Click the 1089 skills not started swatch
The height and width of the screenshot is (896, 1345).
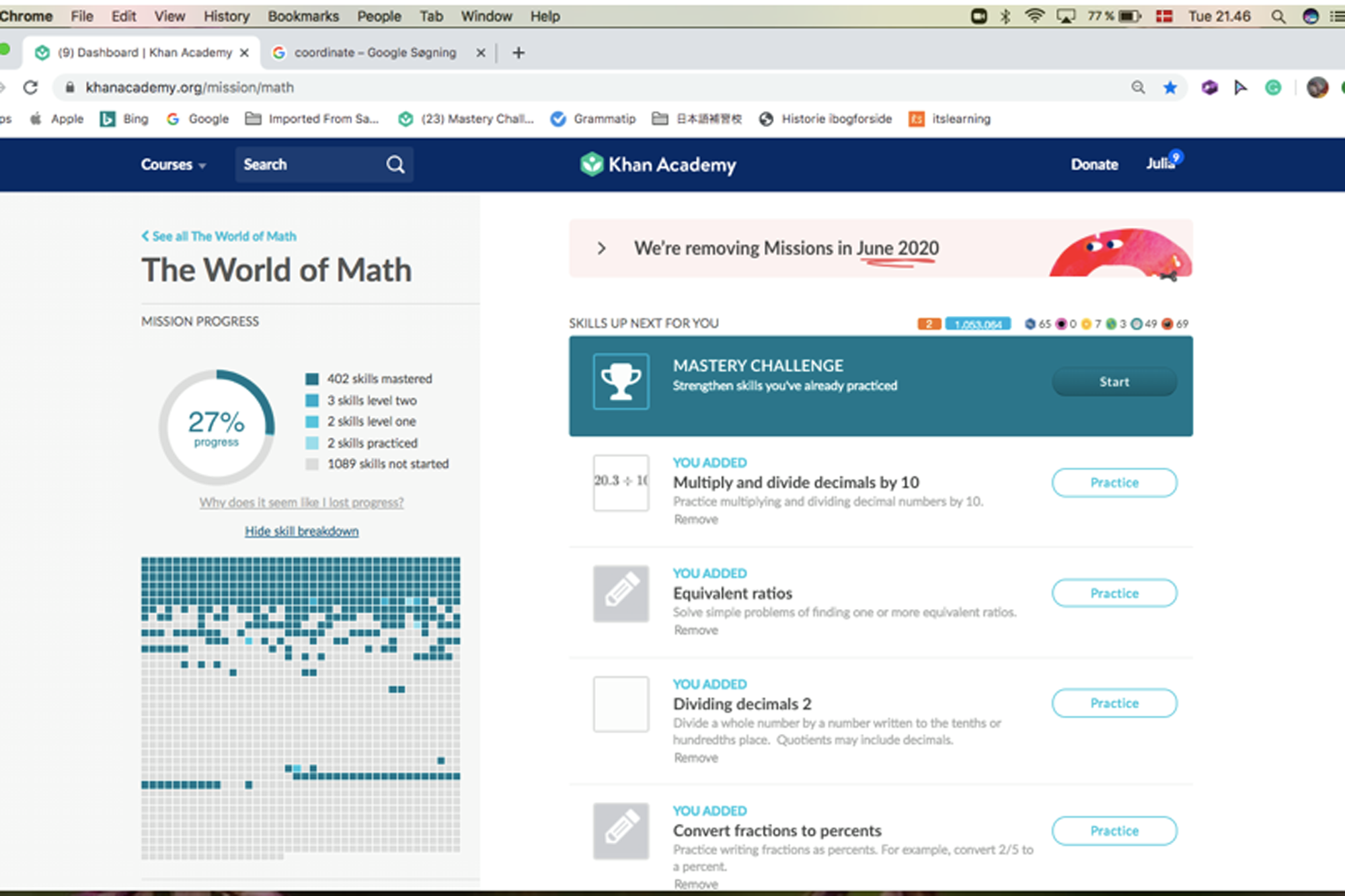(312, 464)
